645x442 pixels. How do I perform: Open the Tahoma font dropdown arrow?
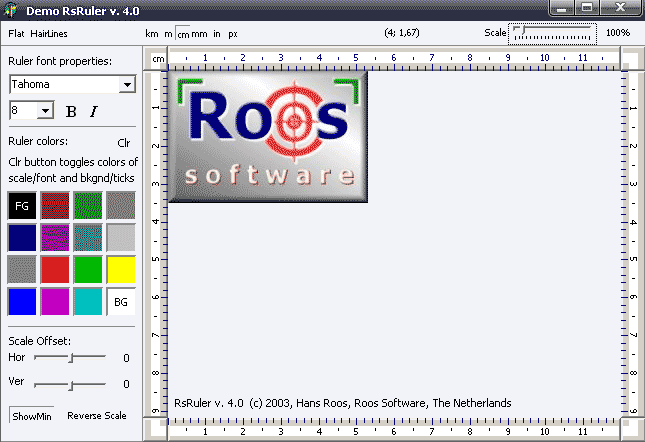pos(128,85)
